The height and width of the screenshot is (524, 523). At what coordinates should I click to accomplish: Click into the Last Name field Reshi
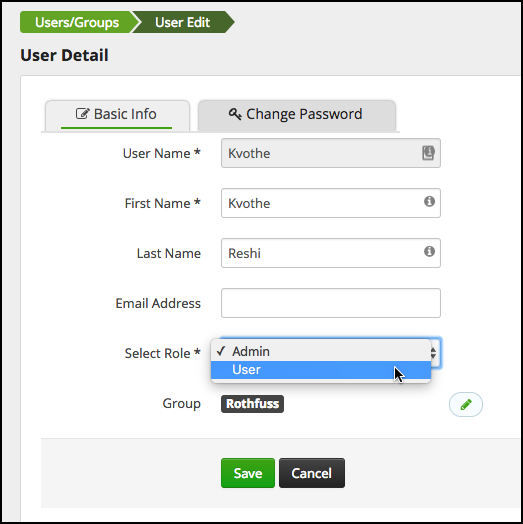click(x=331, y=253)
